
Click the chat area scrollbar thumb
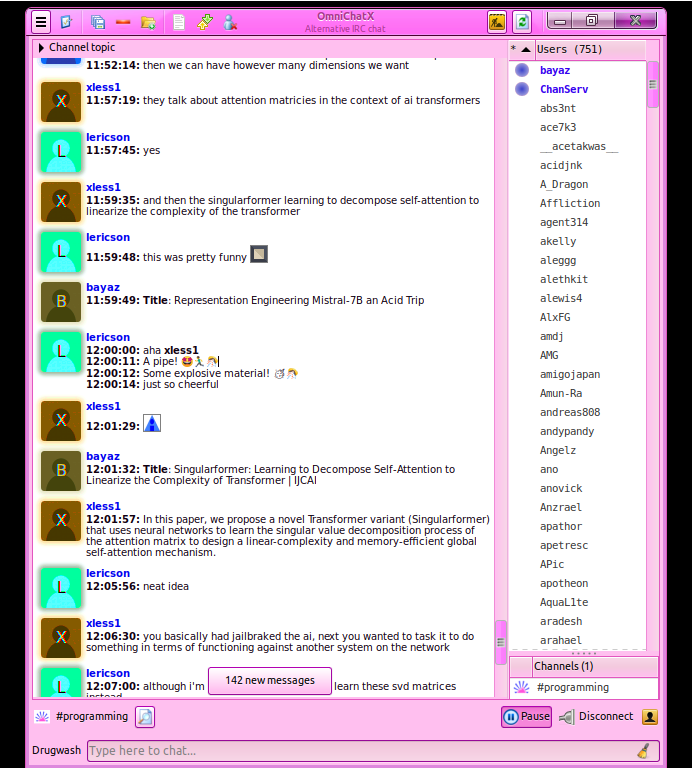[501, 642]
